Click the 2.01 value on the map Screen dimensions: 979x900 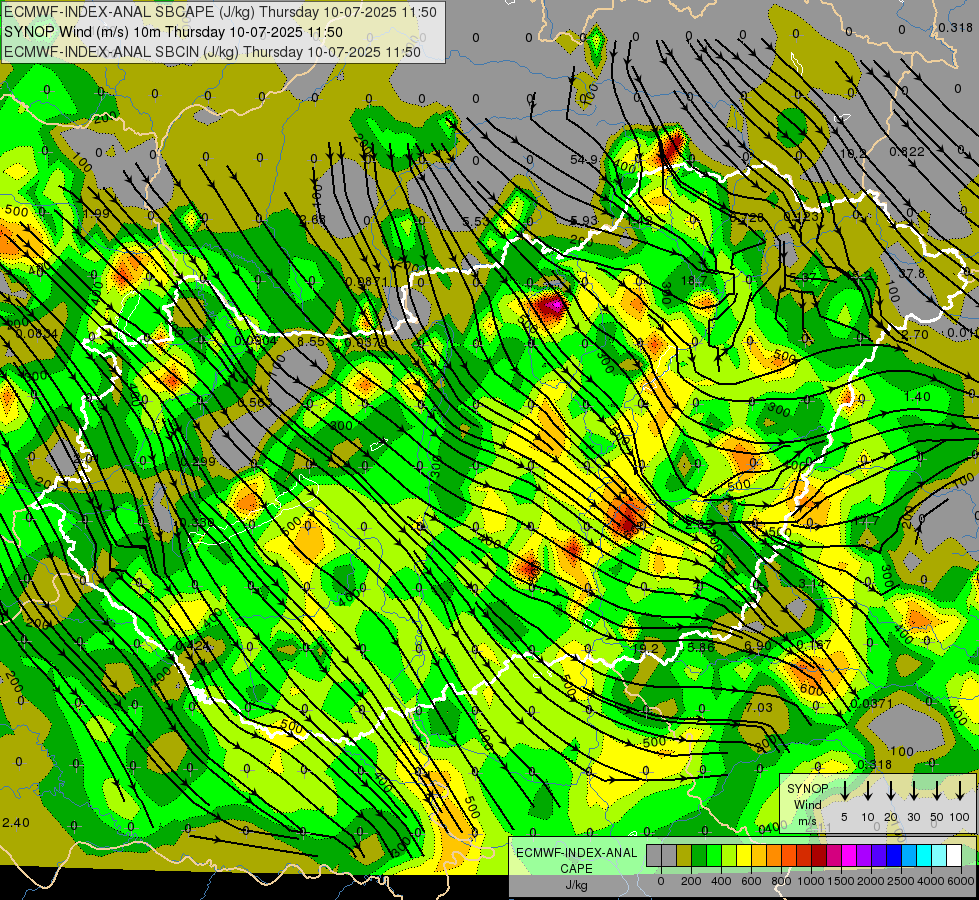pyautogui.click(x=87, y=459)
